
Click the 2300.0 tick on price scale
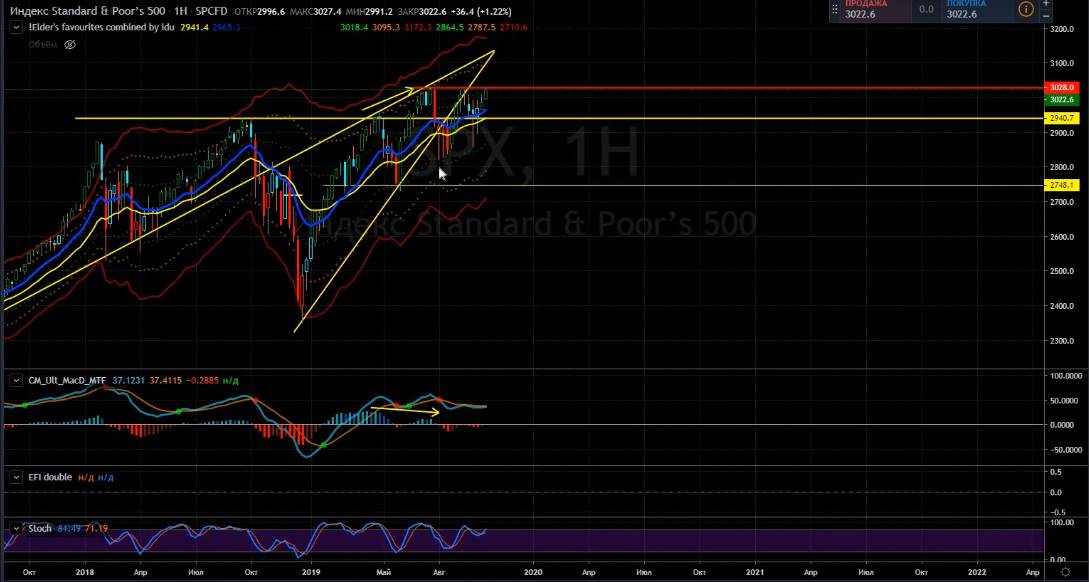(x=1063, y=341)
